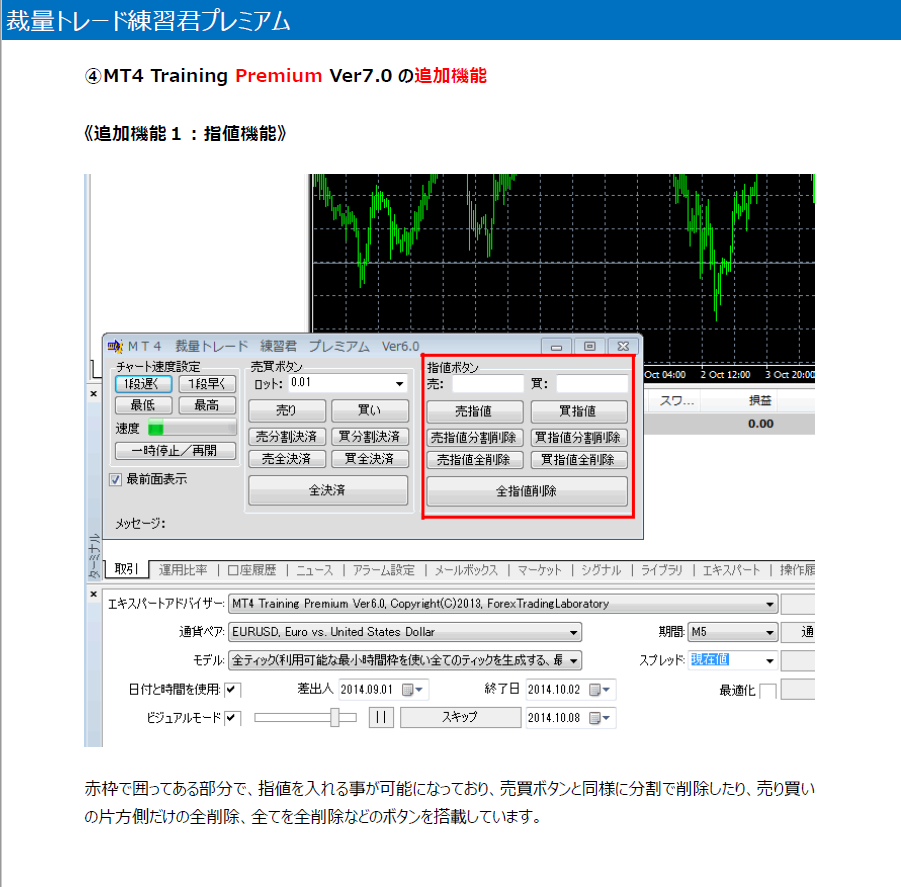This screenshot has width=901, height=887.
Task: Click the 損益 column header
Action: 760,401
